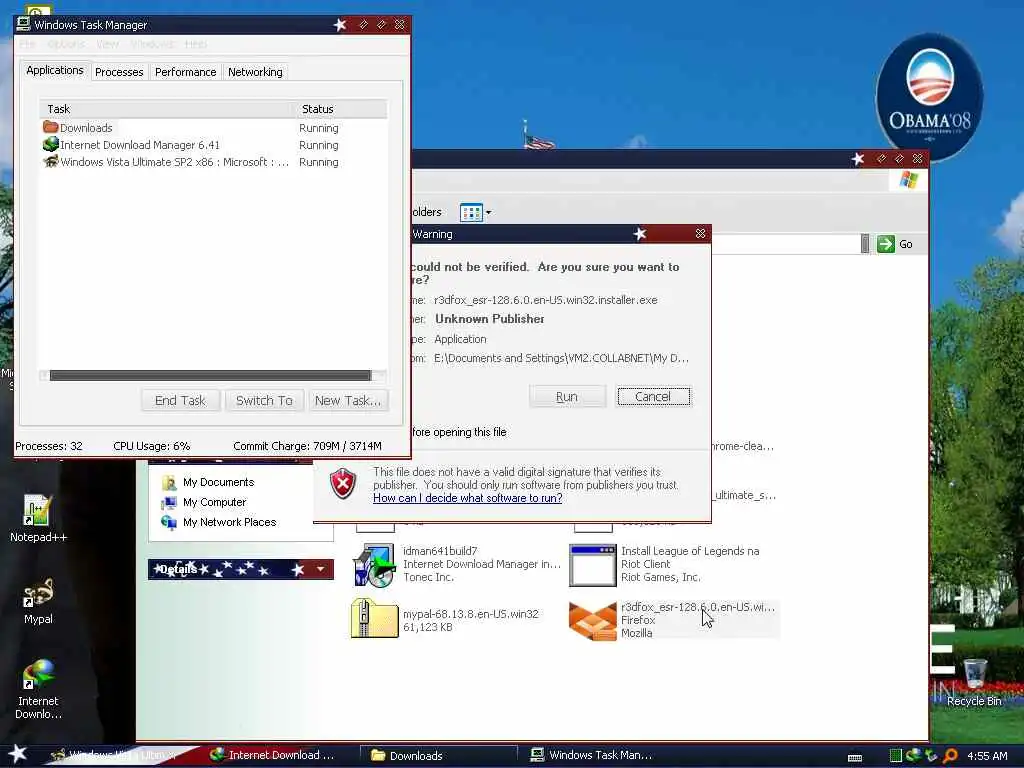Sort by the Status column header
Image resolution: width=1024 pixels, height=768 pixels.
(340, 109)
